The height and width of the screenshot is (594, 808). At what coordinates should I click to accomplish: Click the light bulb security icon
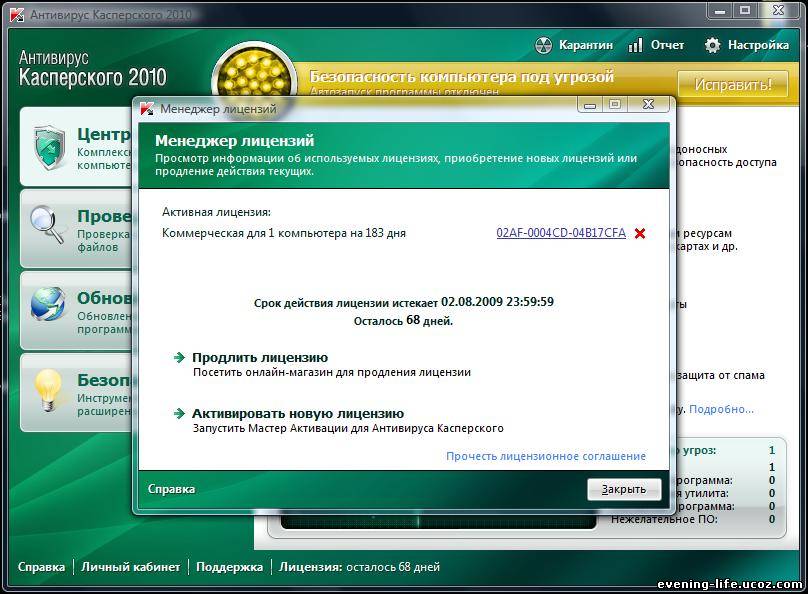[48, 391]
